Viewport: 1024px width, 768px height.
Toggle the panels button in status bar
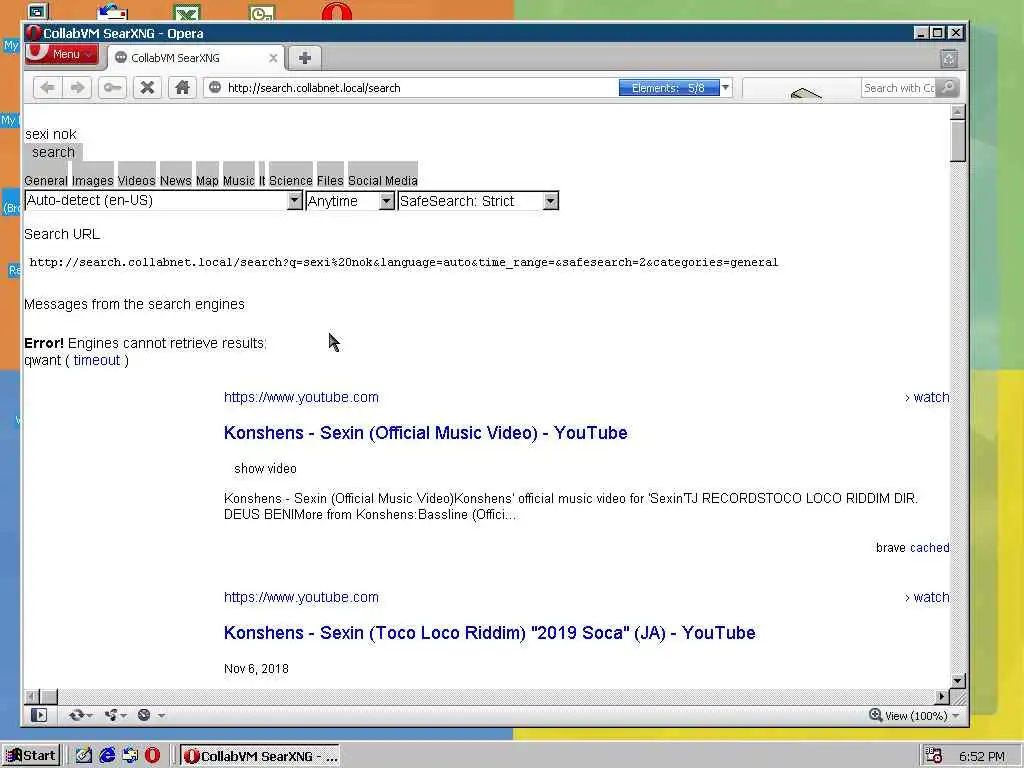pyautogui.click(x=39, y=715)
